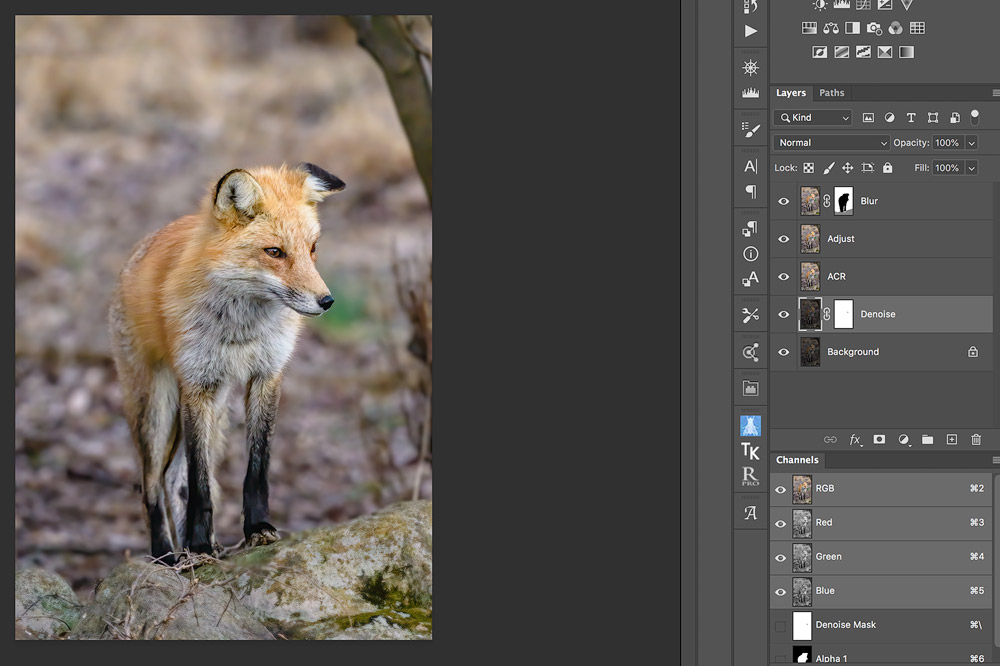Screen dimensions: 1000x666
Task: Open the fx layer styles menu
Action: pyautogui.click(x=855, y=439)
